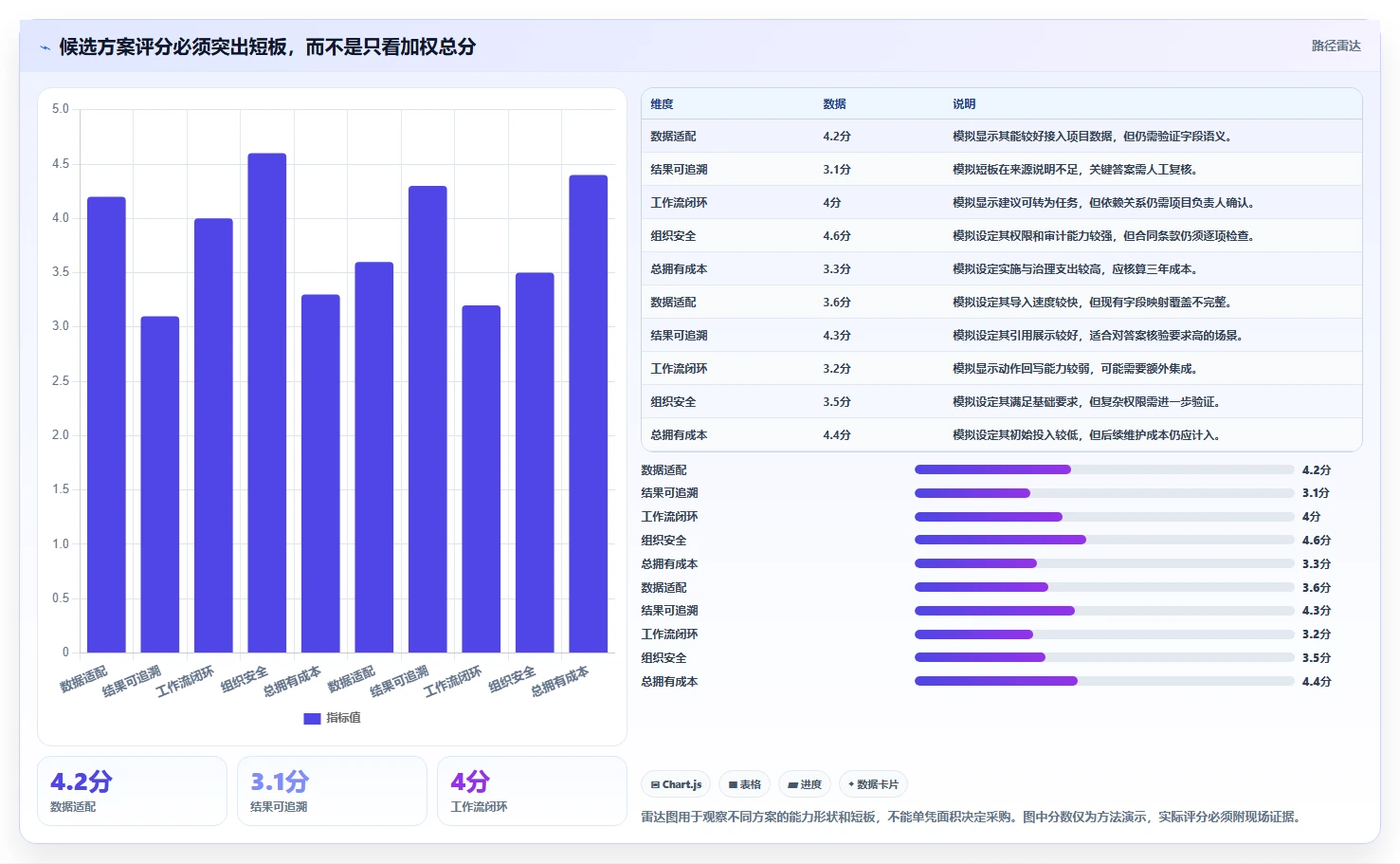Click the 维度 column header
The width and height of the screenshot is (1400, 864).
662,104
